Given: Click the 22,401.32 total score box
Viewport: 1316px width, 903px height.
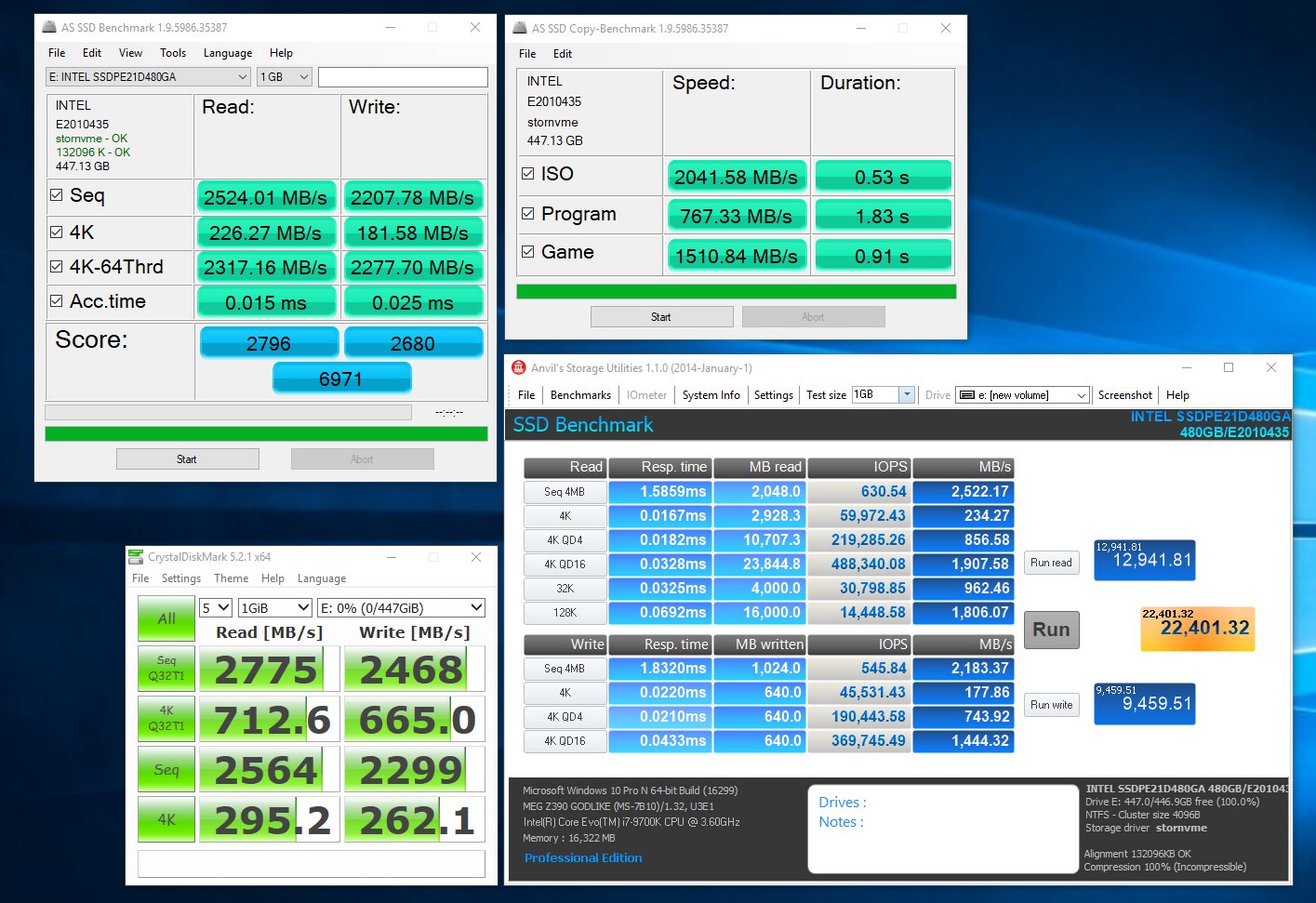Looking at the screenshot, I should (1198, 629).
